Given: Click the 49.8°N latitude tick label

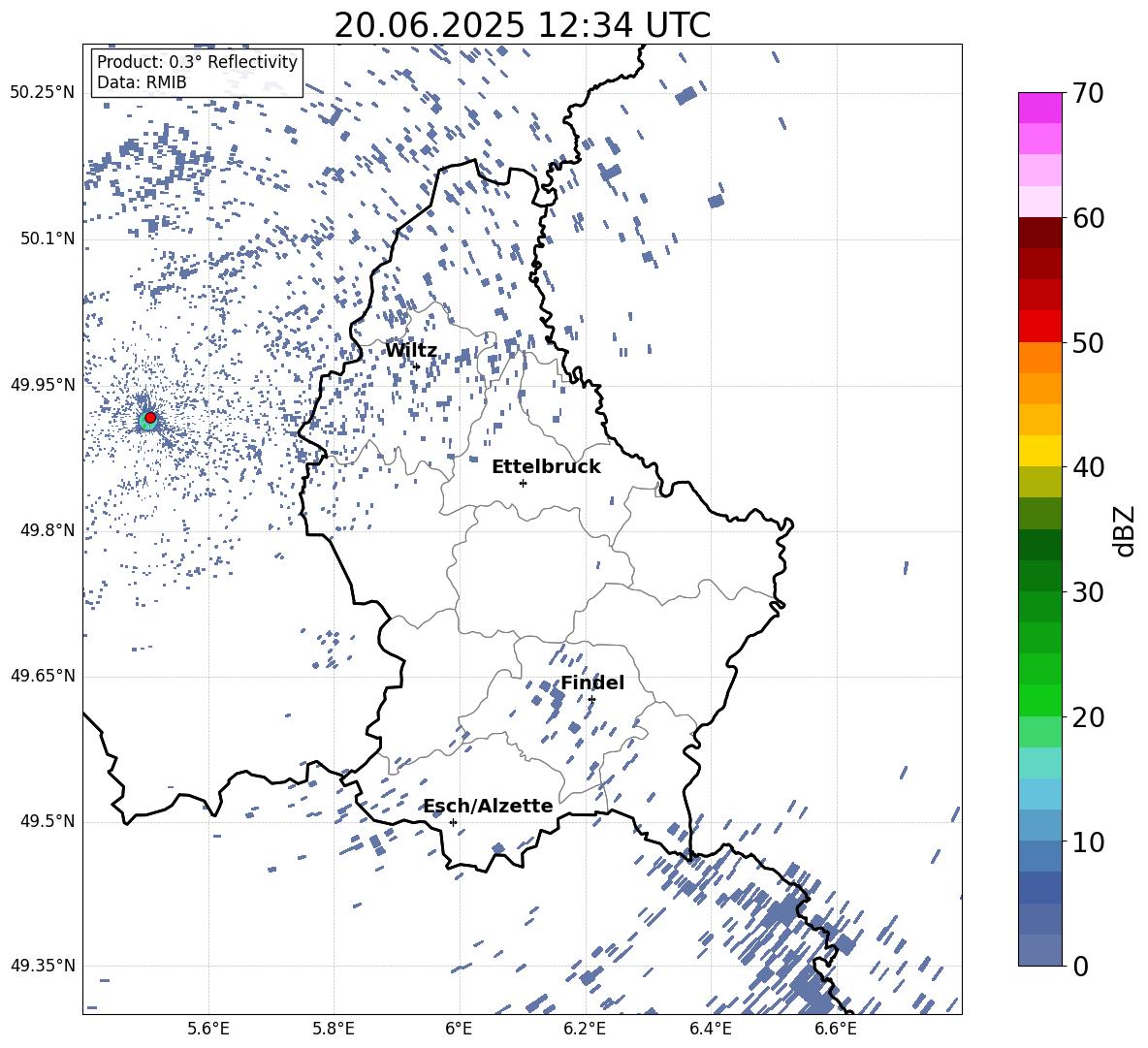Looking at the screenshot, I should tap(47, 530).
